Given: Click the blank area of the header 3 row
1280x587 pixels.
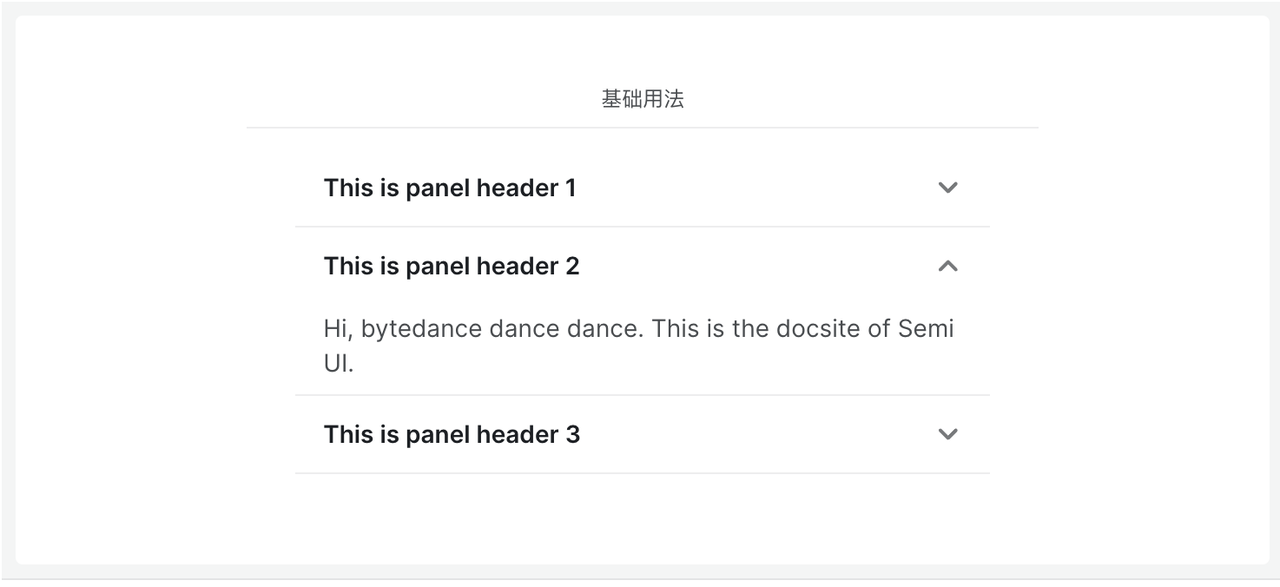Looking at the screenshot, I should [x=758, y=434].
